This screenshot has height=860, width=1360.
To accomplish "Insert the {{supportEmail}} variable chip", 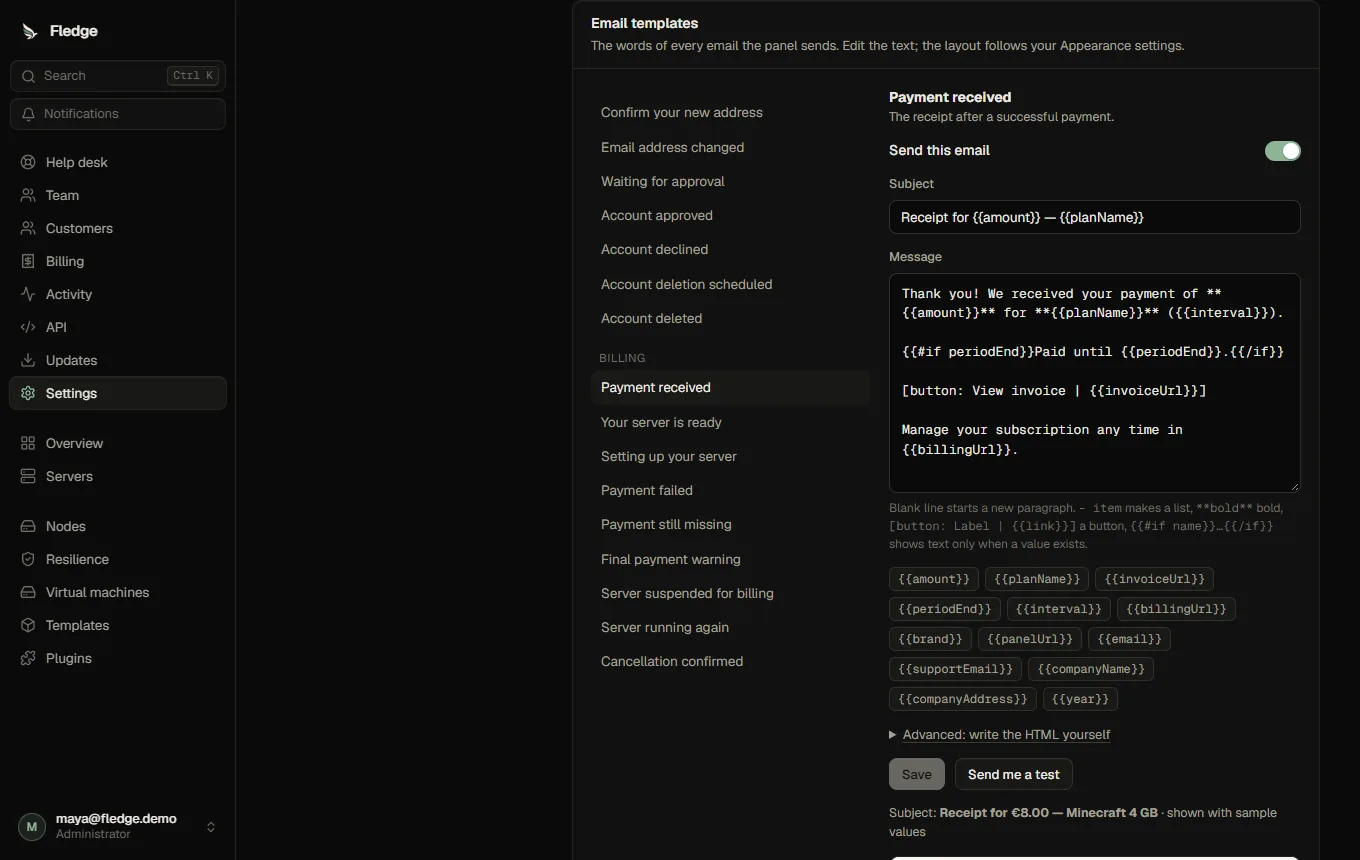I will click(955, 669).
